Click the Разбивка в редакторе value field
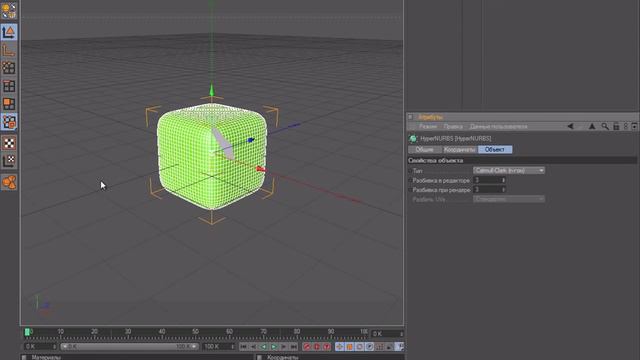 (x=487, y=180)
